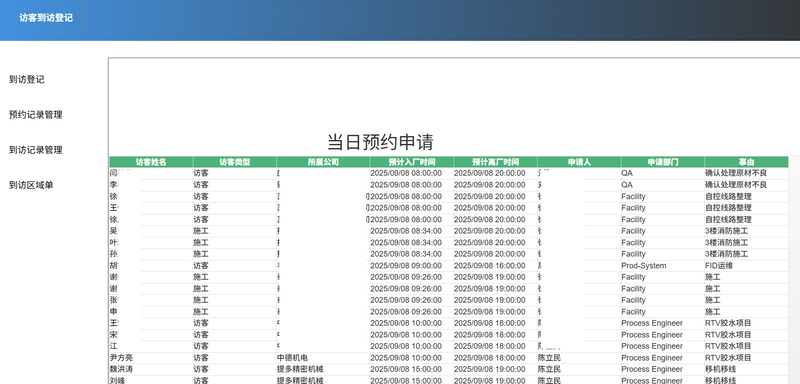
Task: Click 15:00:00 entry time in the 魏洪涛 row
Action: (x=406, y=369)
